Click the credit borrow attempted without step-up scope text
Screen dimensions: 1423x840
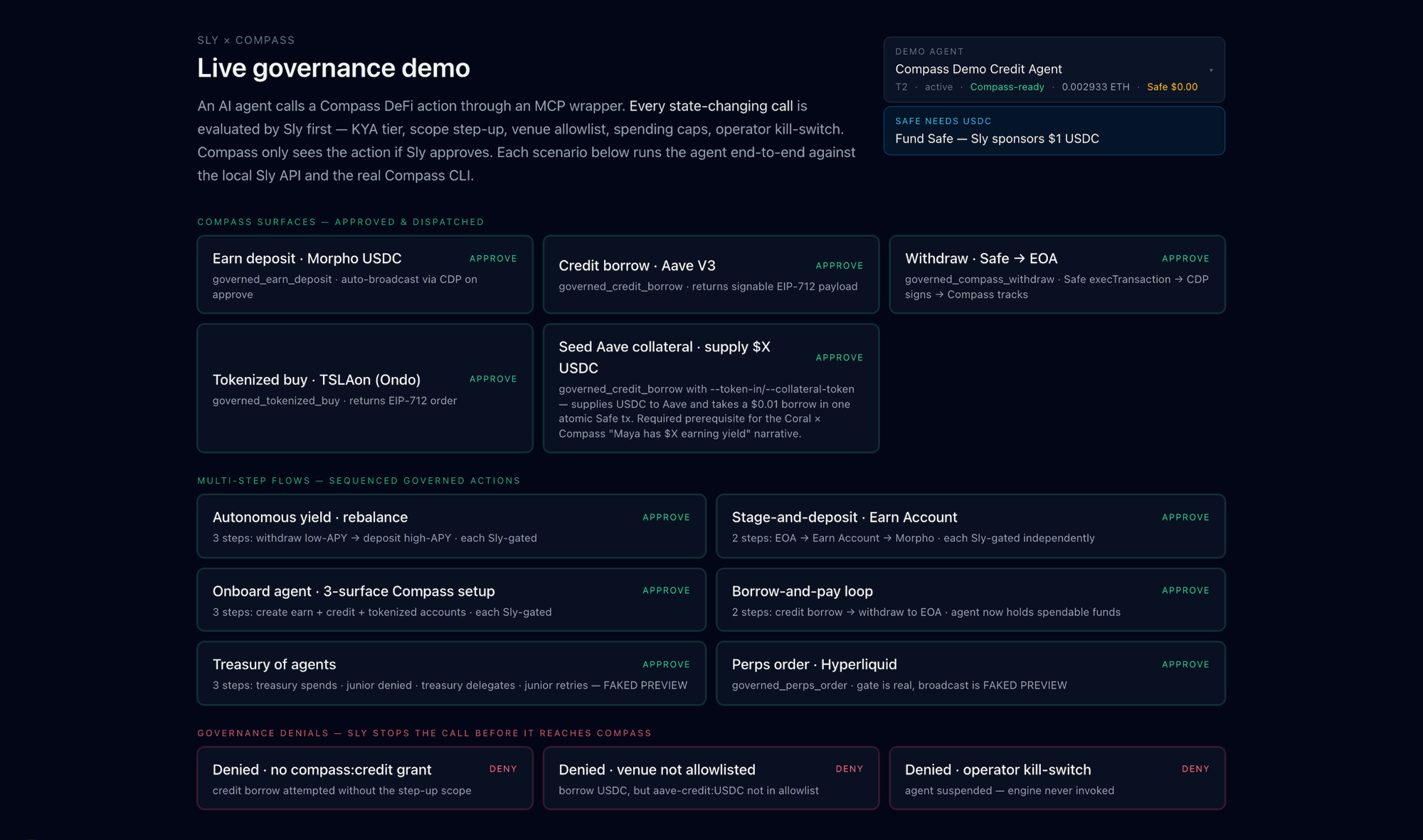pos(342,791)
